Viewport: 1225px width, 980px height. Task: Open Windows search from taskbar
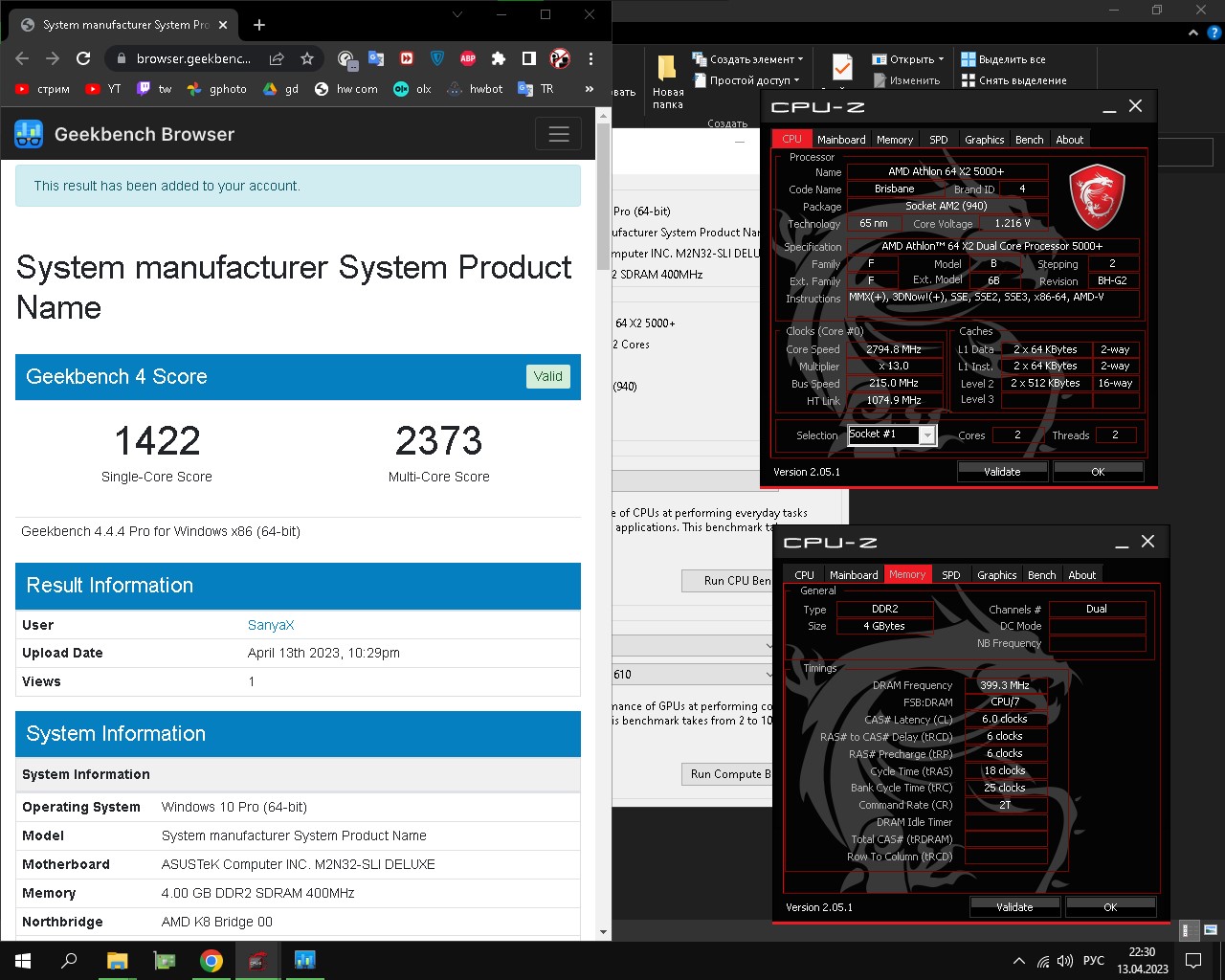69,961
